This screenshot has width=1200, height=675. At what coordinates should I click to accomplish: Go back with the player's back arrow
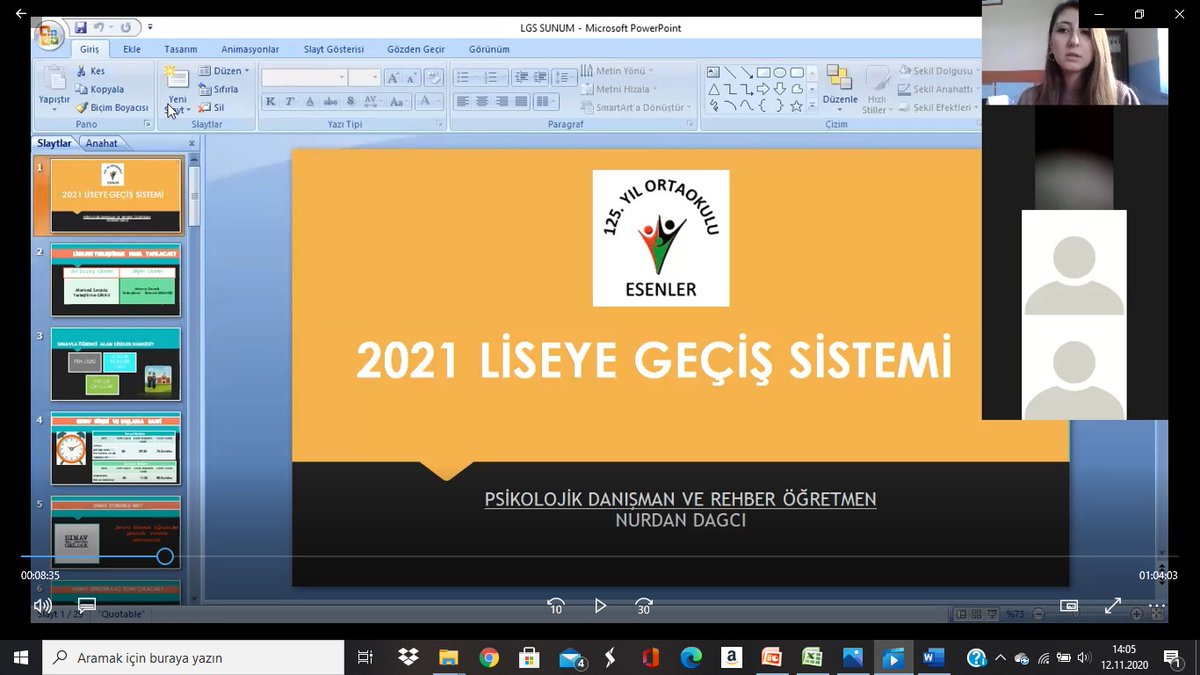[x=21, y=14]
